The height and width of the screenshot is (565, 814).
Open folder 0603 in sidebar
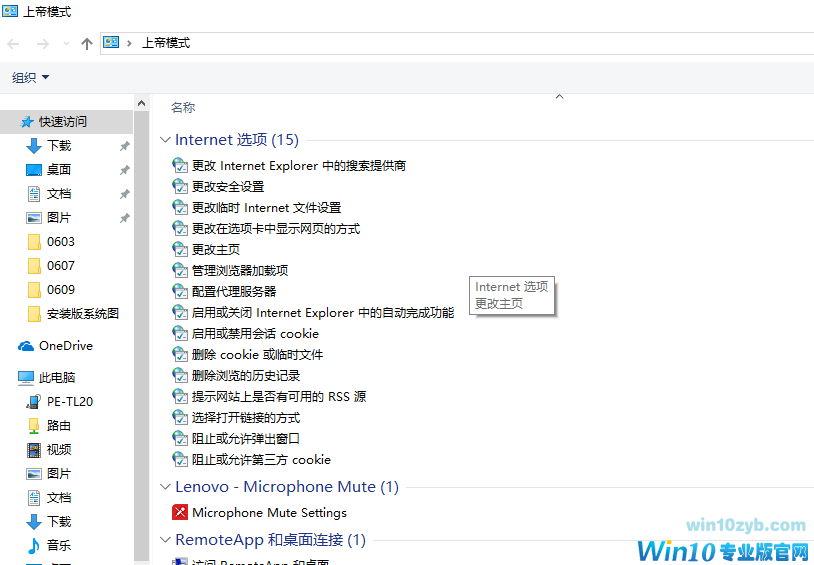(61, 241)
